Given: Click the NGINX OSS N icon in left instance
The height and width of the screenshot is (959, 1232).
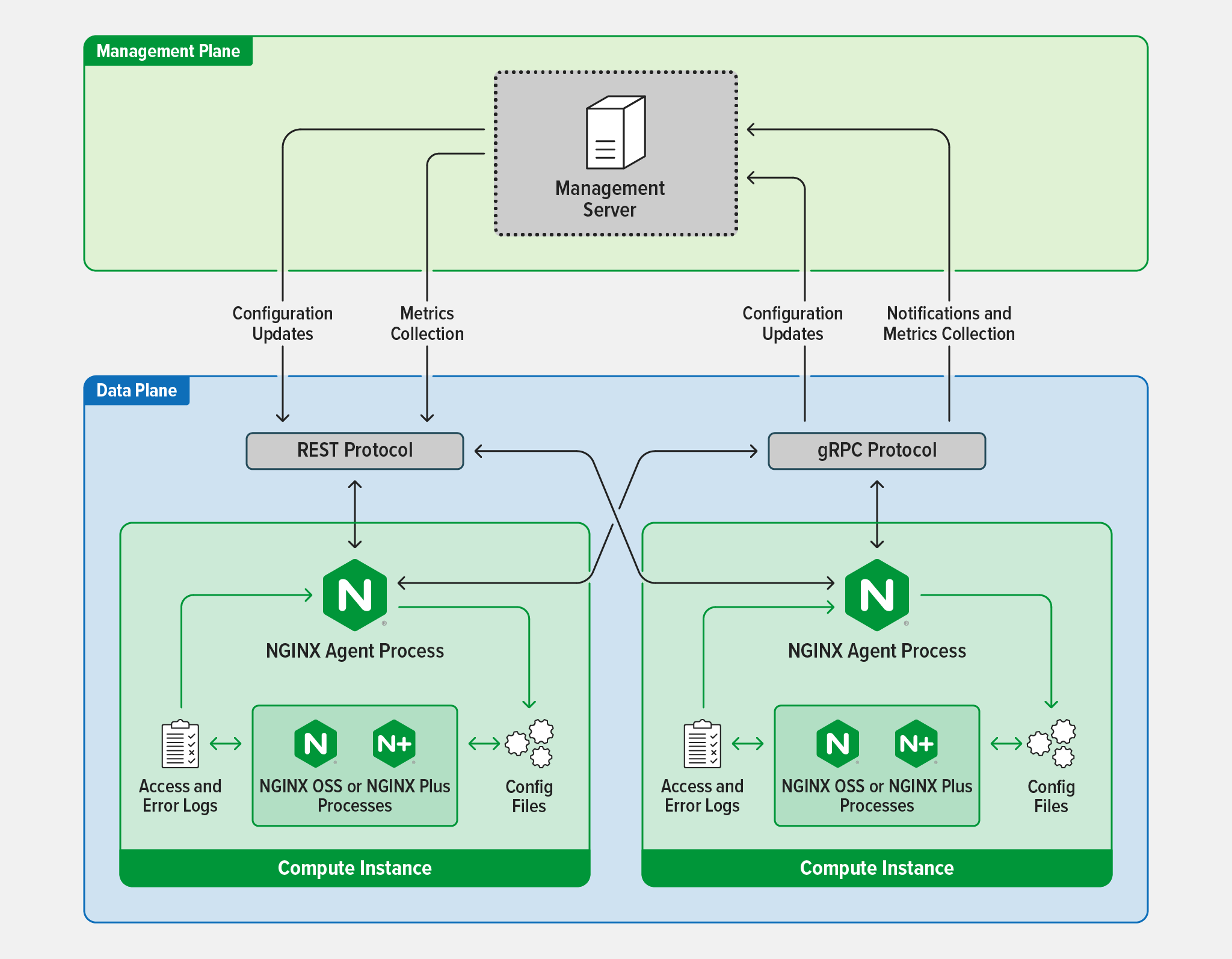Looking at the screenshot, I should (315, 744).
